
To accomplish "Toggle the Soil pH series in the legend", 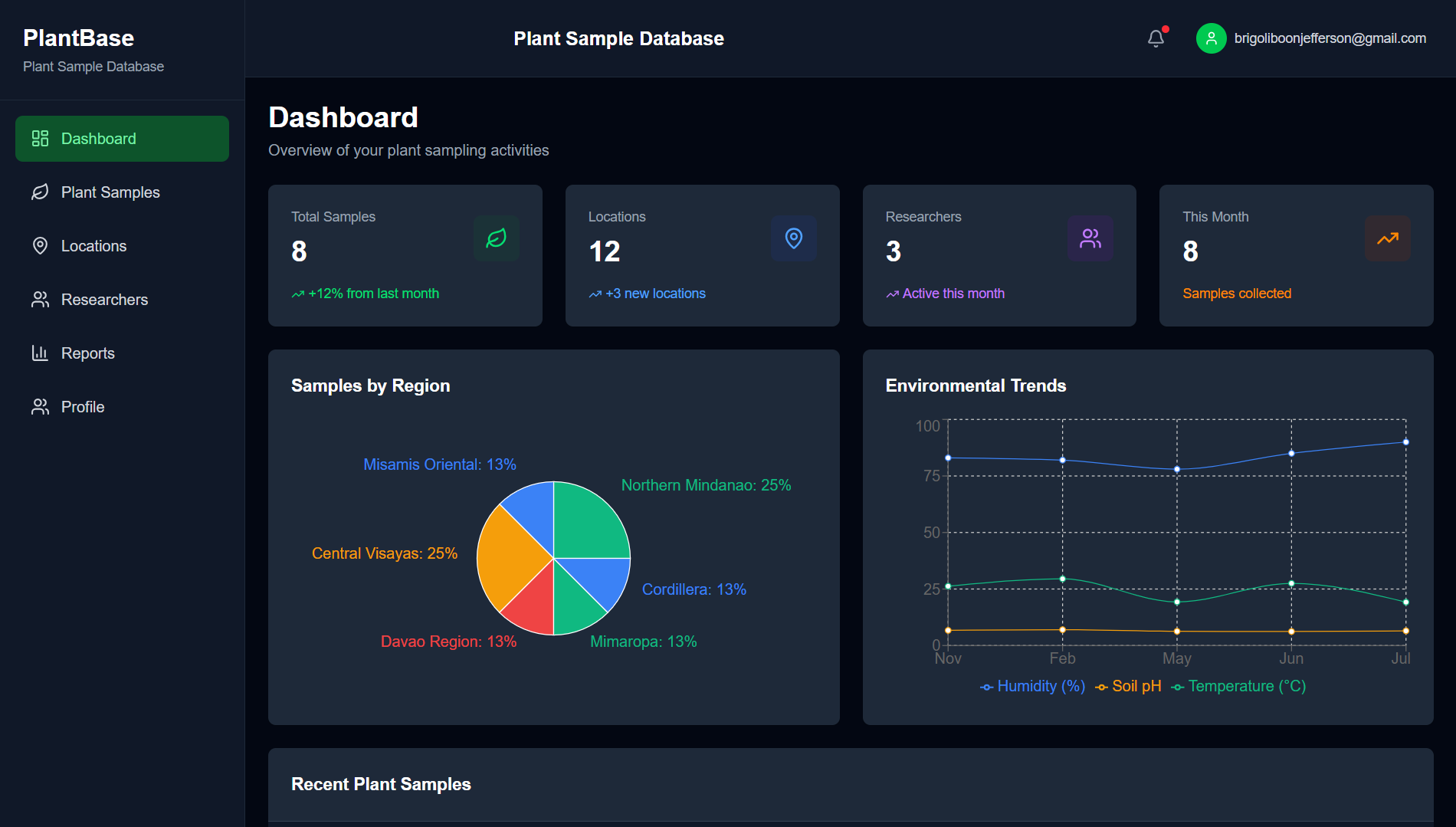I will 1127,685.
